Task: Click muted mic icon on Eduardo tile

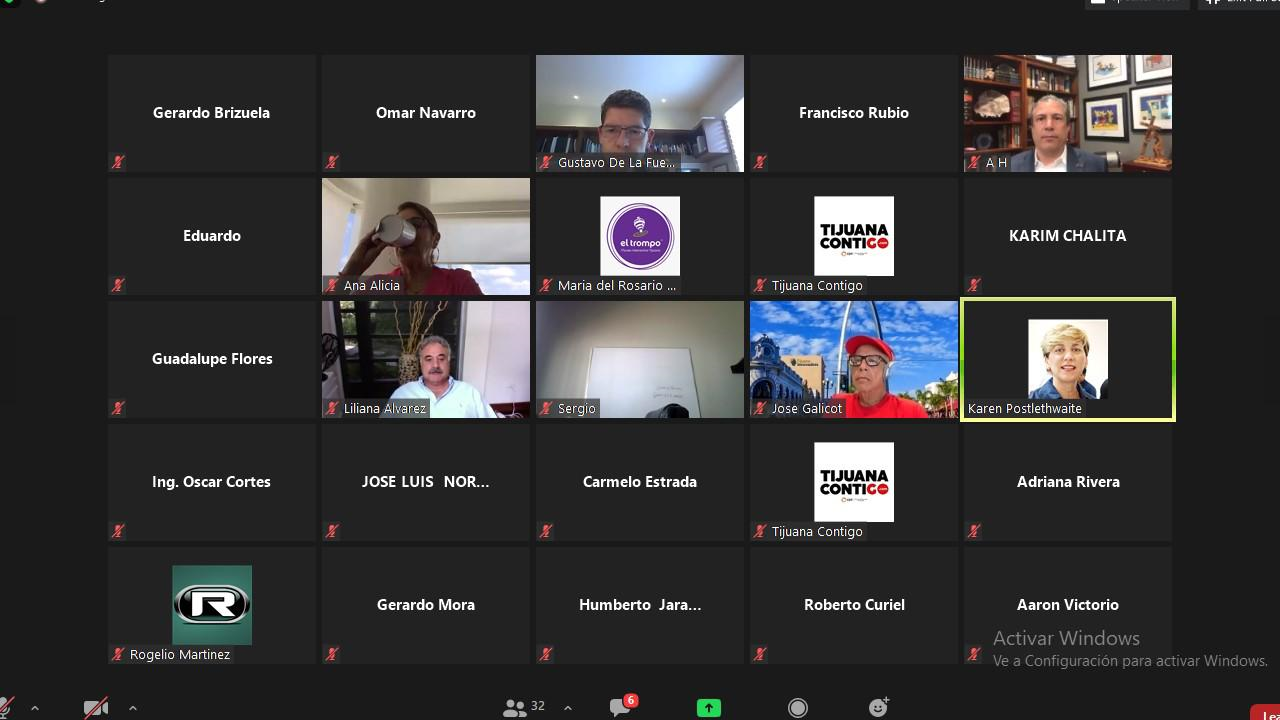Action: click(118, 285)
